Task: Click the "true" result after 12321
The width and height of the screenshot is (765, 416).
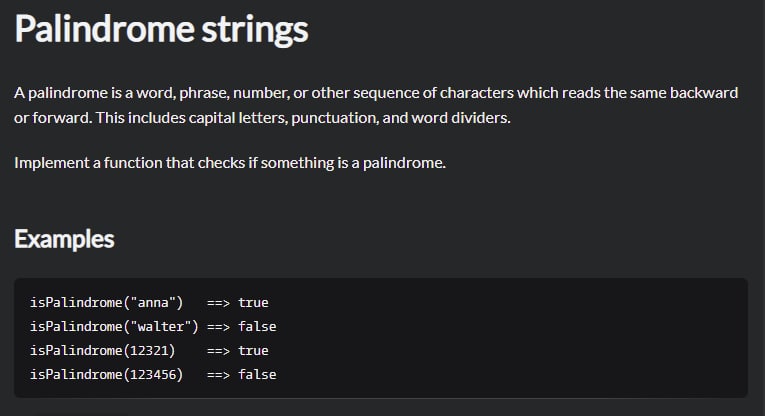Action: [x=253, y=351]
